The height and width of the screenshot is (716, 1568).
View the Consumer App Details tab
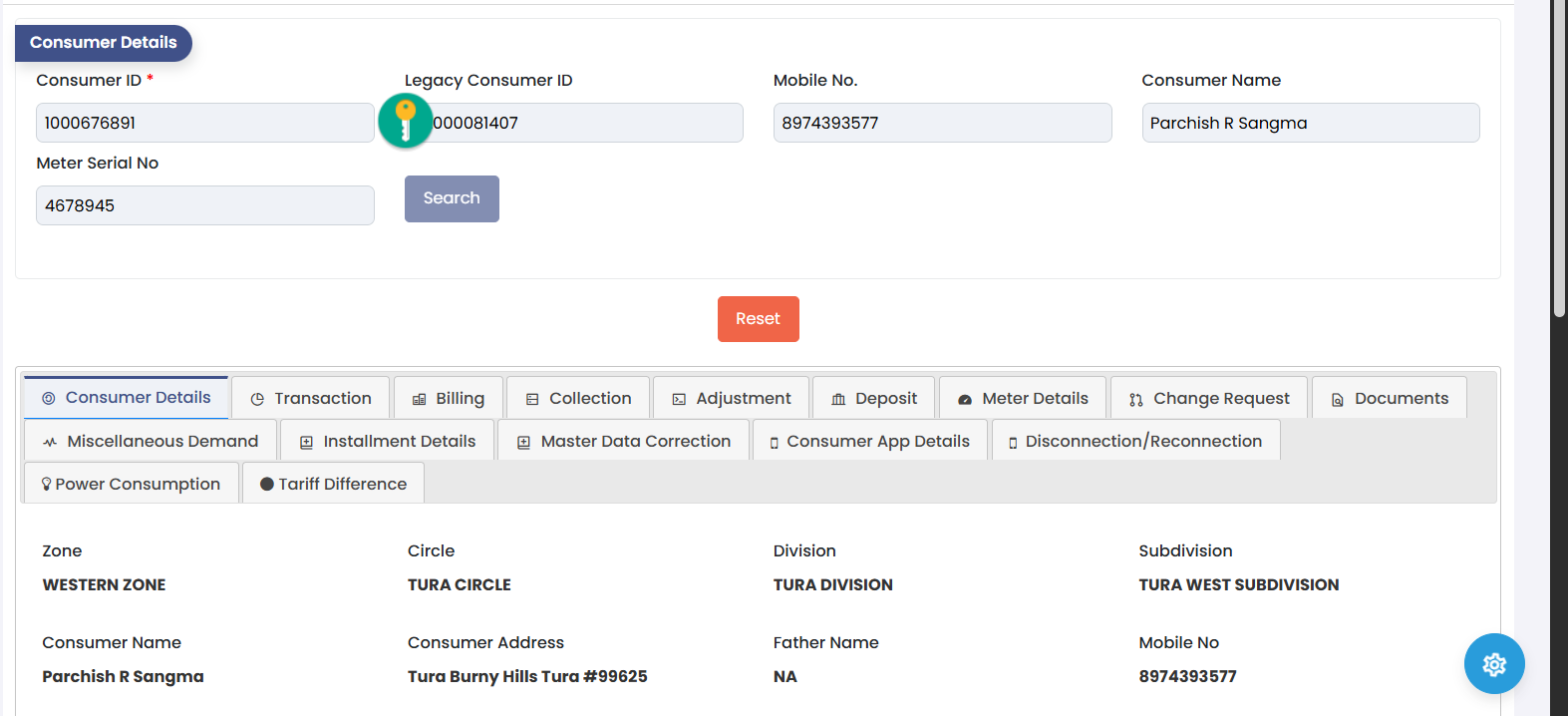coord(870,441)
